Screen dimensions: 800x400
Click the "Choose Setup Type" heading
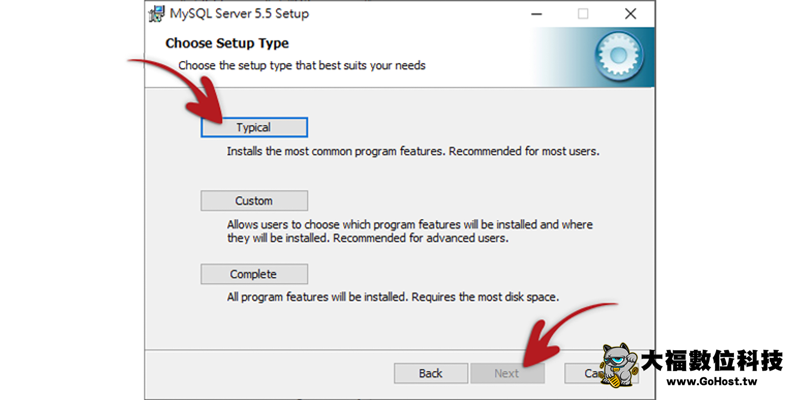click(x=227, y=44)
